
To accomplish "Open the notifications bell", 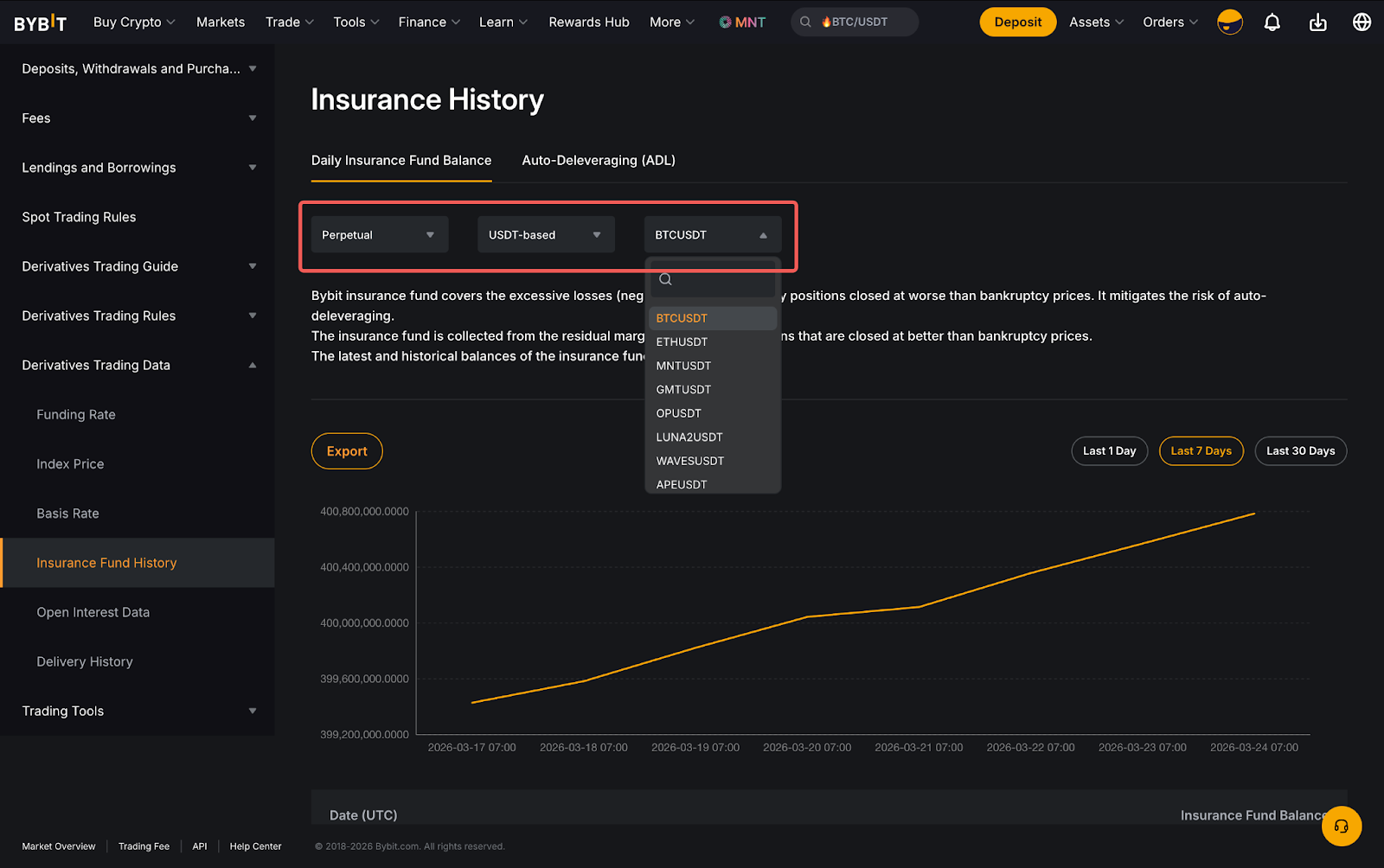I will point(1272,22).
